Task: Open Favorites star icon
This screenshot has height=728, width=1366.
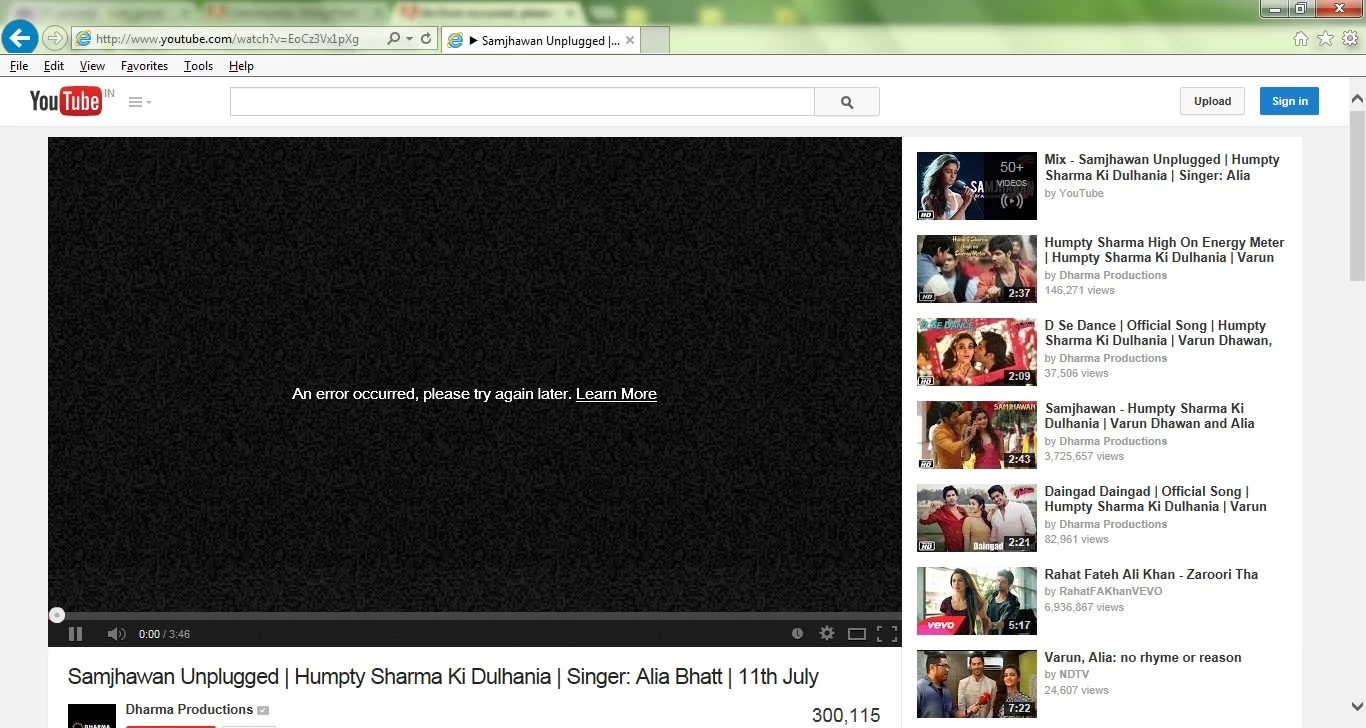Action: pyautogui.click(x=1325, y=39)
